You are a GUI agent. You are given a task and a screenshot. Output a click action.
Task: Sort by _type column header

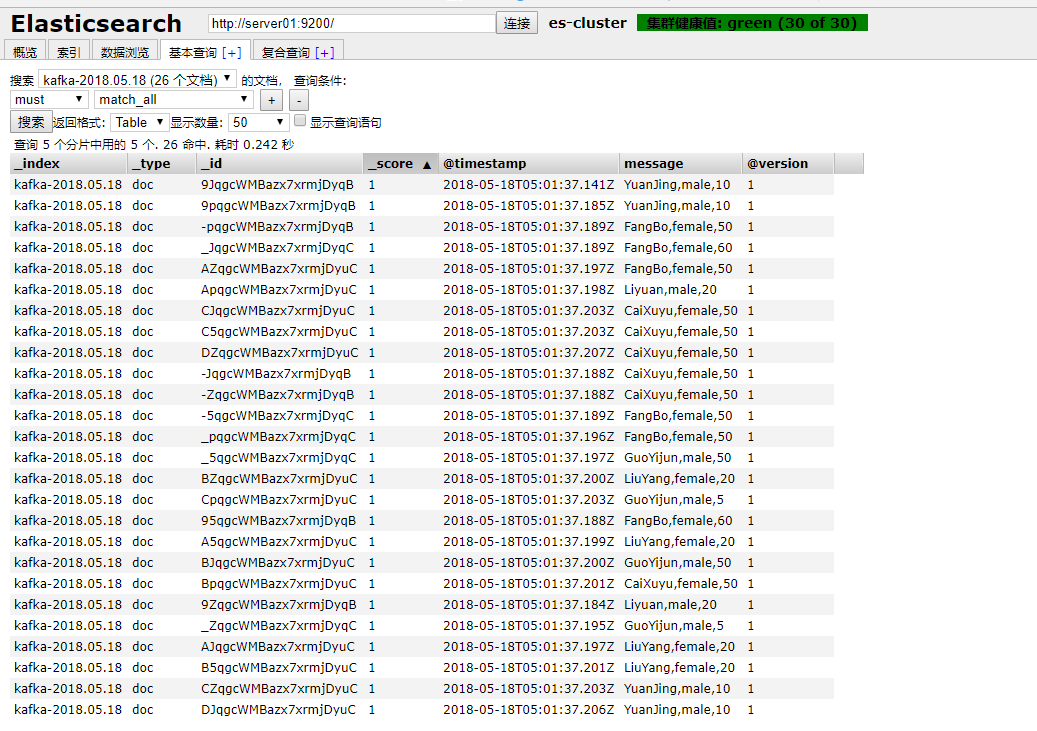(x=161, y=163)
